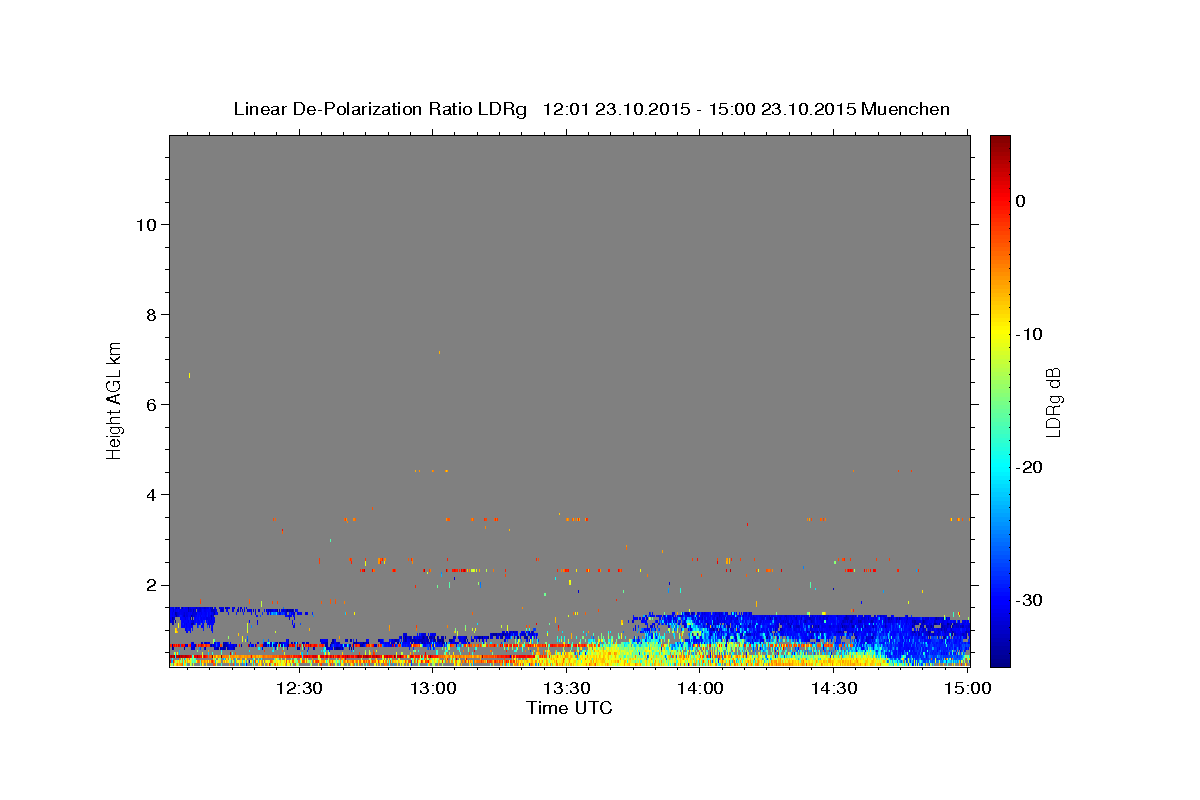Screen dimensions: 1200x800
Task: Click the yellow section of the colorbar
Action: [x=1000, y=330]
